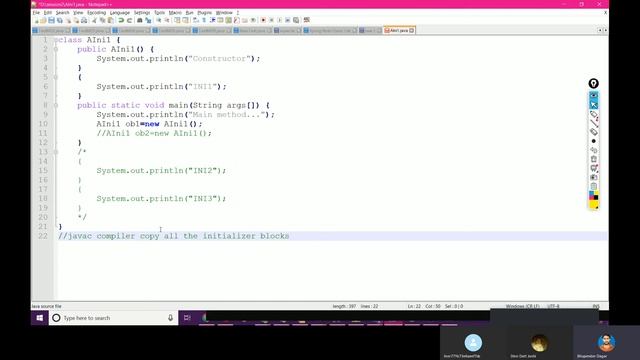
Task: Collapse the comment block fold at line 13
Action: (x=56, y=152)
